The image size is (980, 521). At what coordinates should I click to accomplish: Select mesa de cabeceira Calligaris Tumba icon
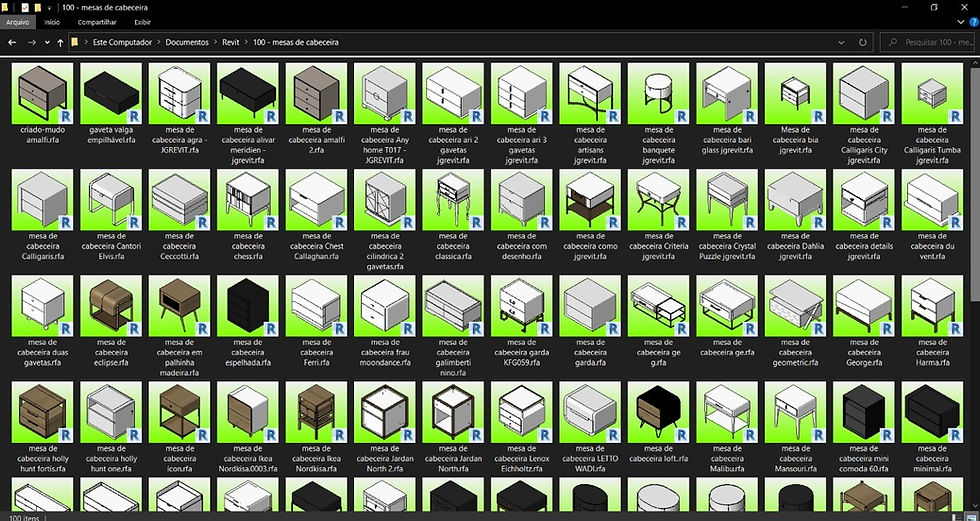point(932,93)
